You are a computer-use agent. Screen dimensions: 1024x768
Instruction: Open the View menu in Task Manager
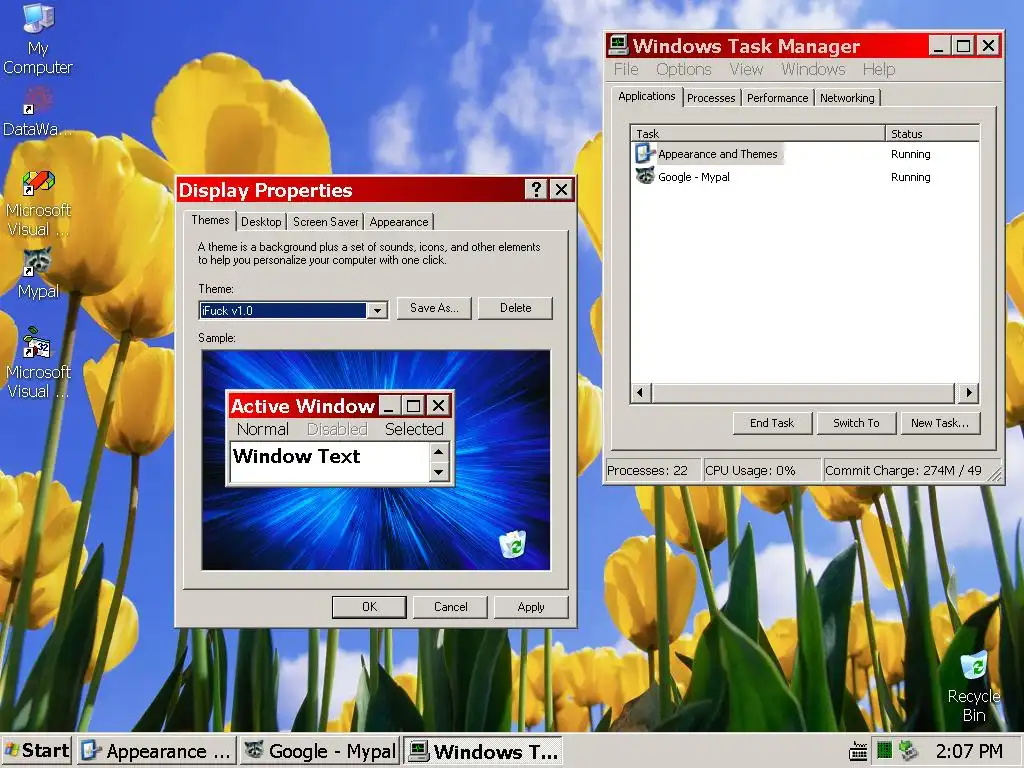pos(746,69)
